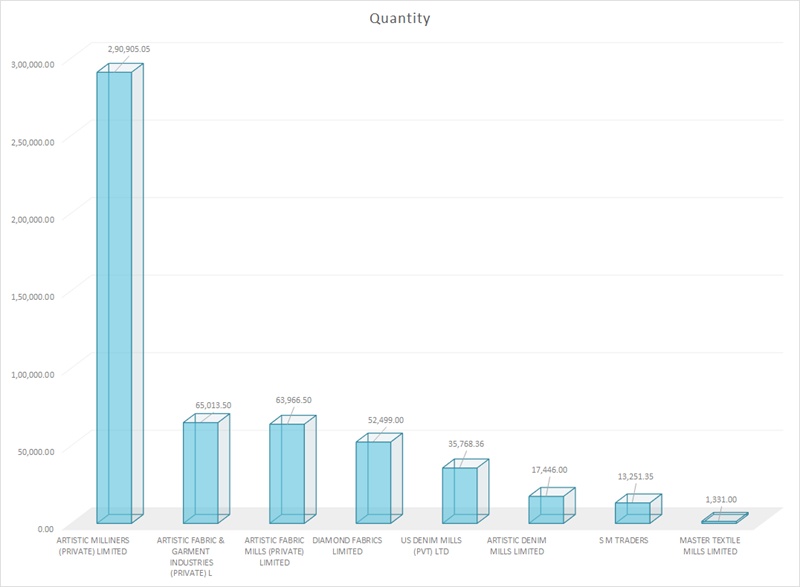Click axis value 2,00,000.00
Screen dimensions: 800x587
[33, 219]
